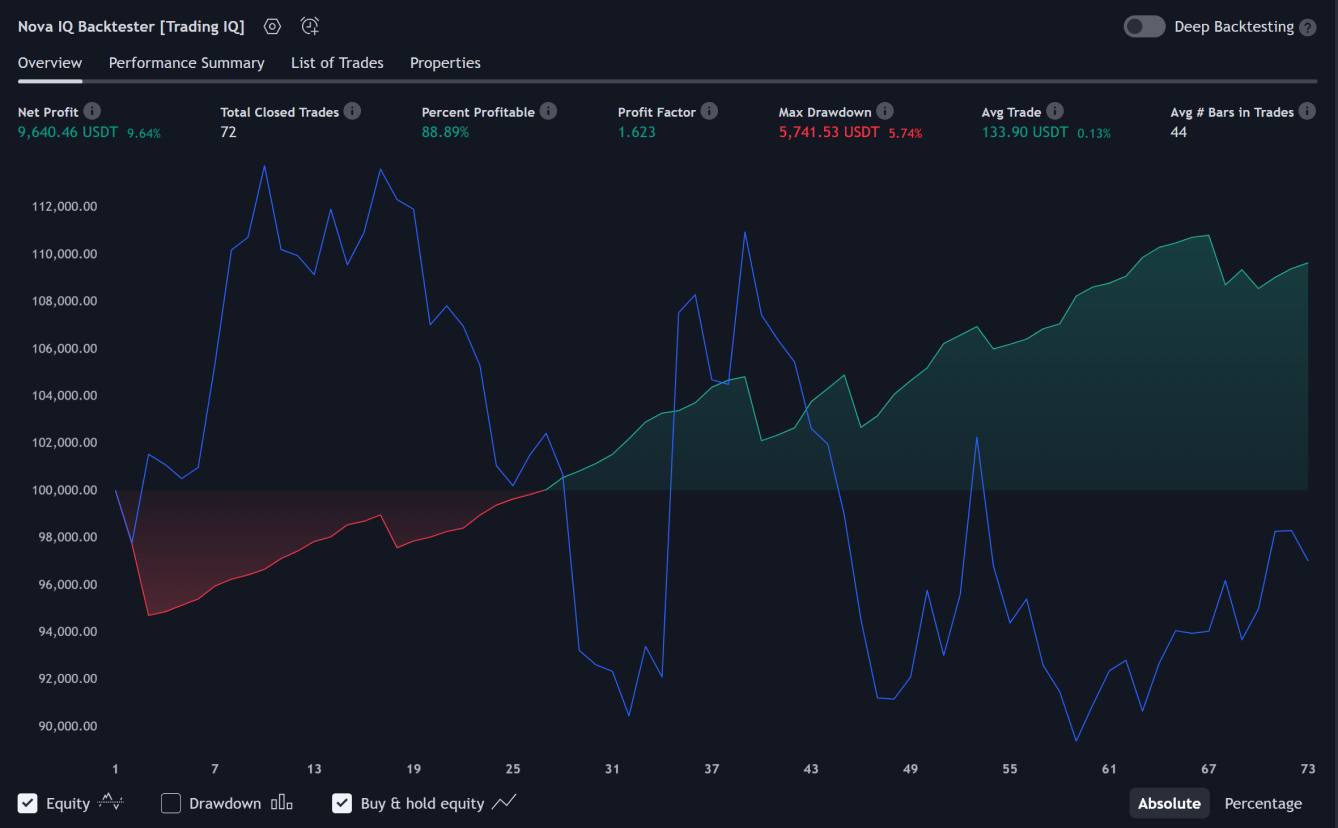The image size is (1338, 828).
Task: Click the 100,000.00 y-axis label
Action: (63, 490)
